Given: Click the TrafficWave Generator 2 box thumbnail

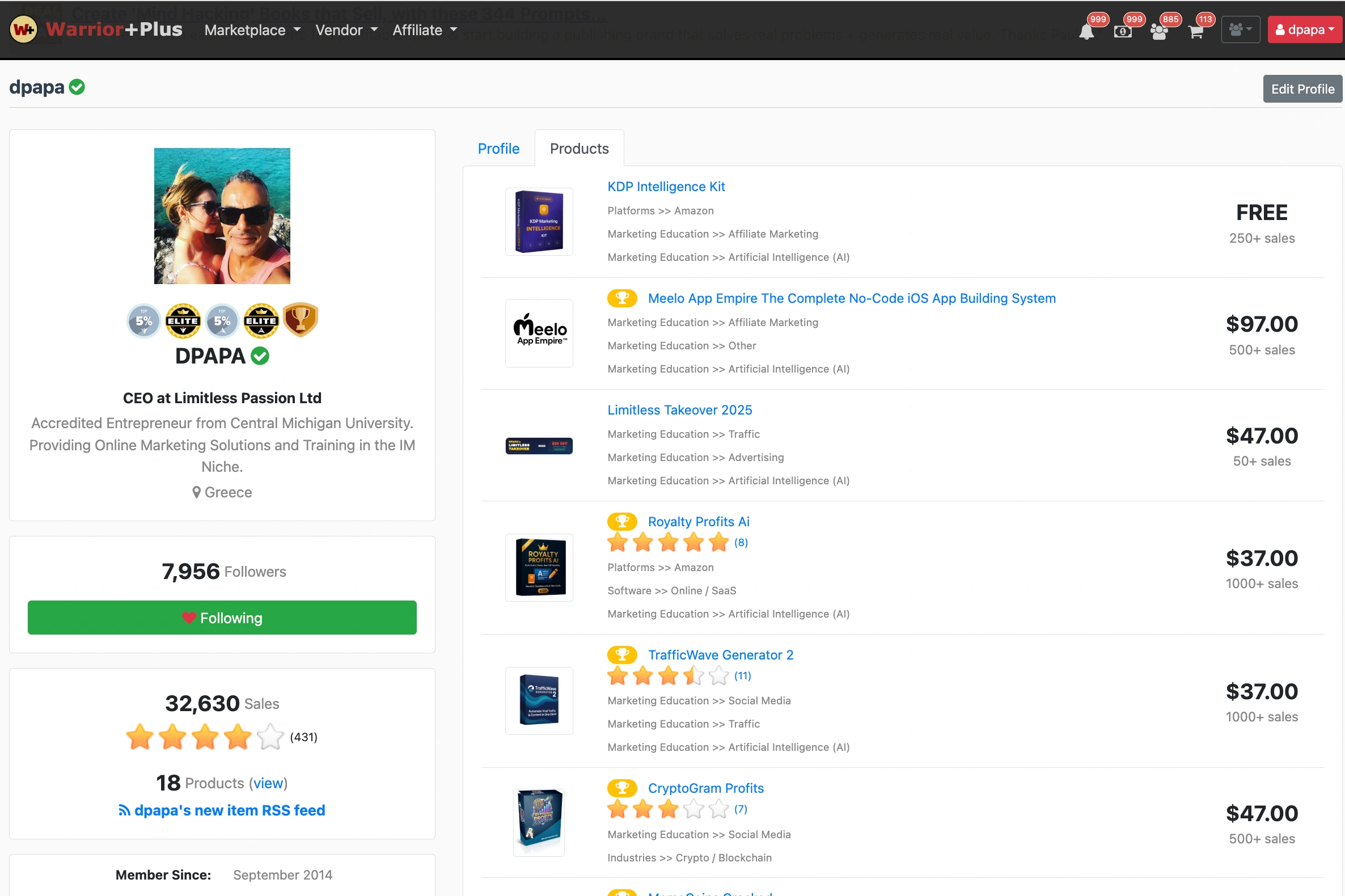Looking at the screenshot, I should [539, 700].
